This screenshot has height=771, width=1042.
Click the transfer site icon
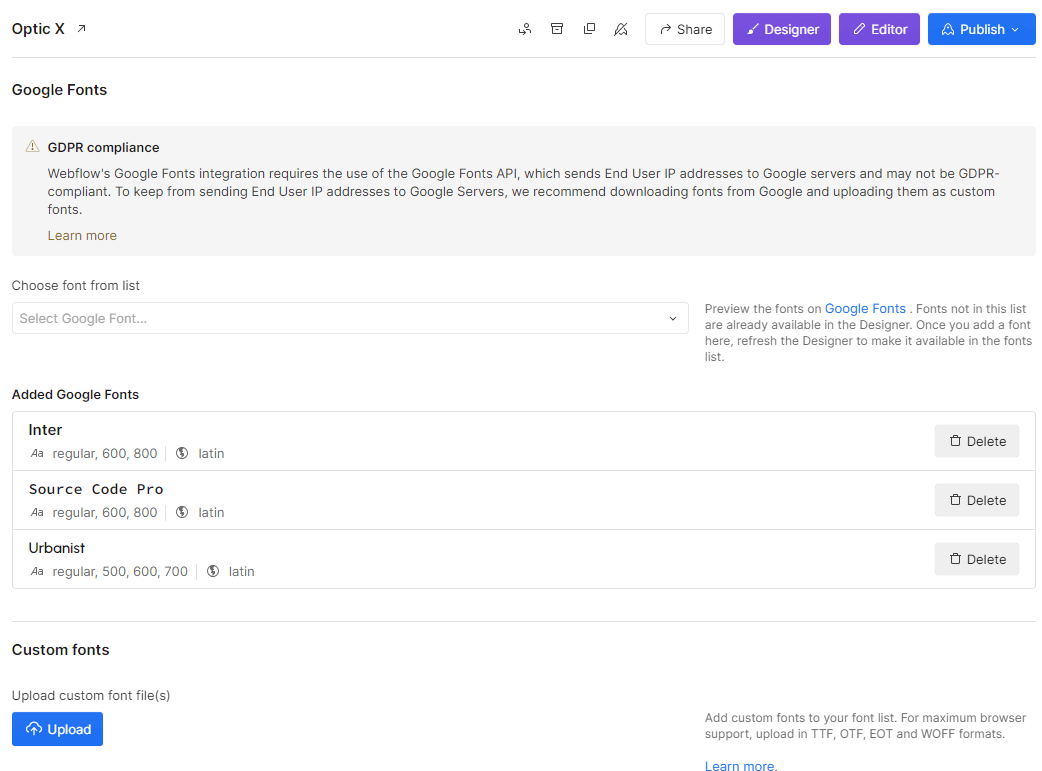525,29
